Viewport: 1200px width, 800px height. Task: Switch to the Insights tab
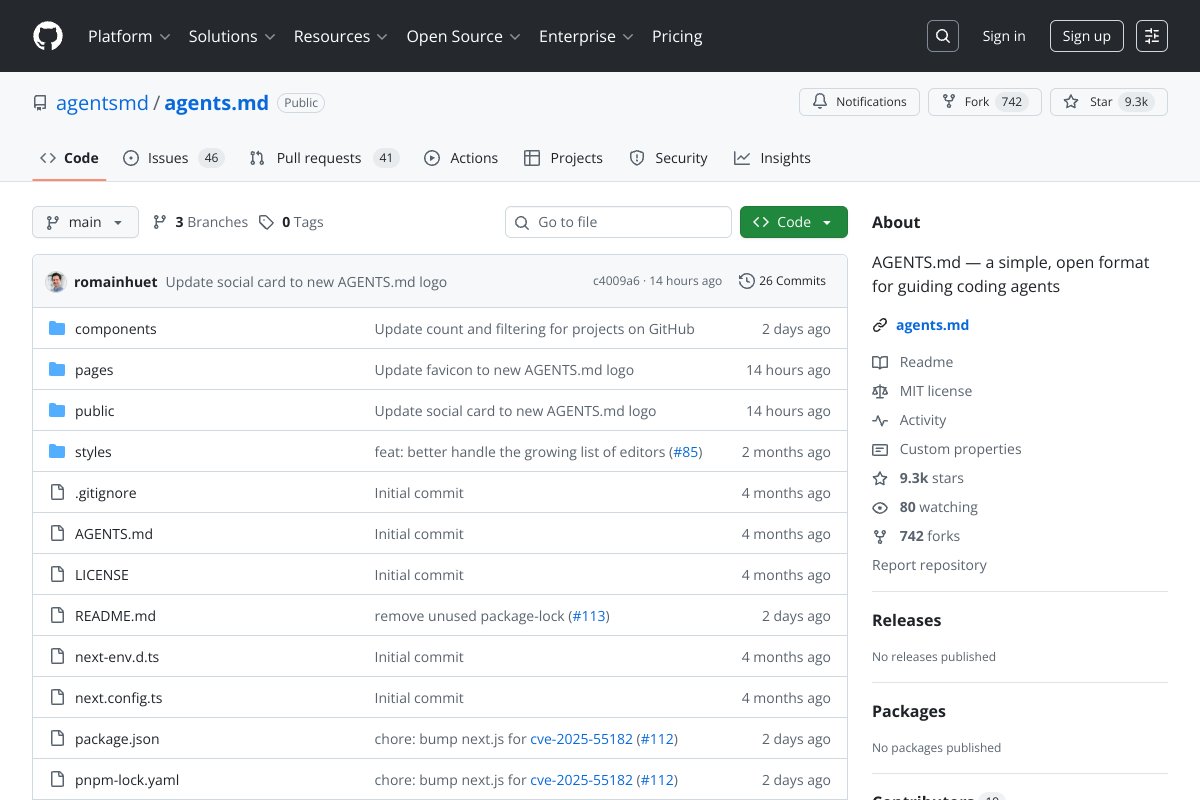[772, 158]
